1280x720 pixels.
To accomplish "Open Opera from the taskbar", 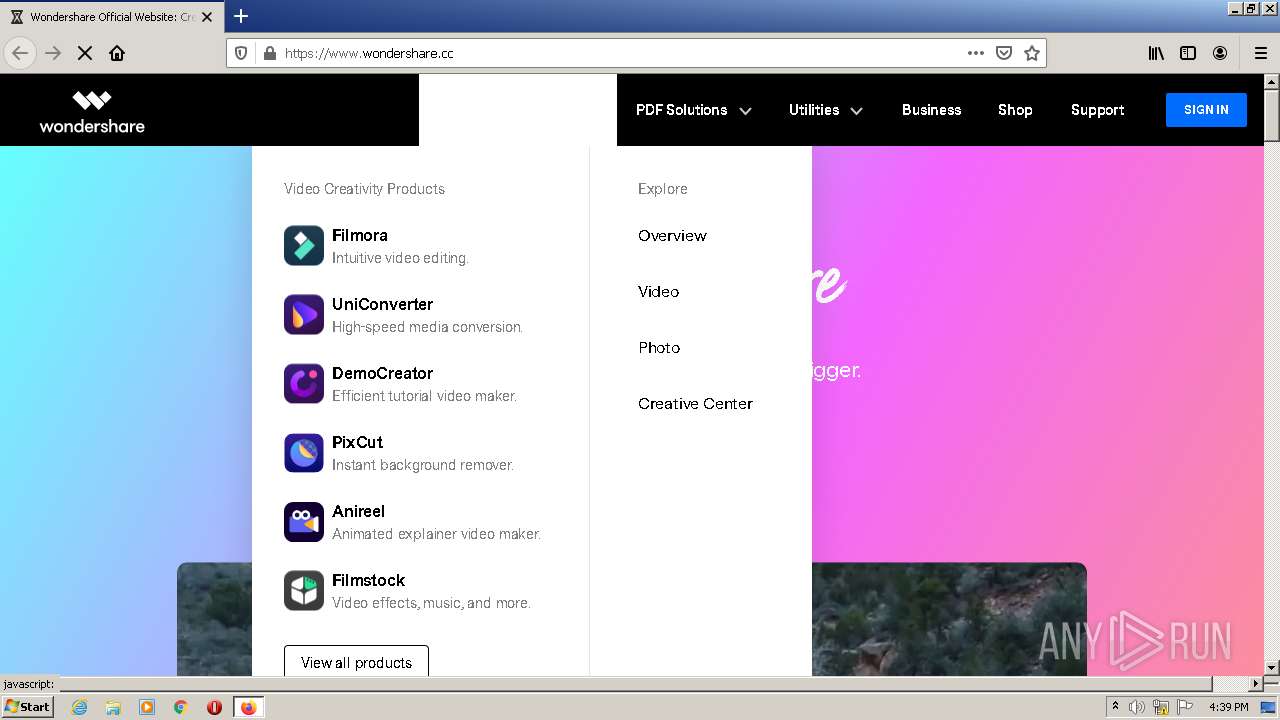I will pyautogui.click(x=214, y=707).
